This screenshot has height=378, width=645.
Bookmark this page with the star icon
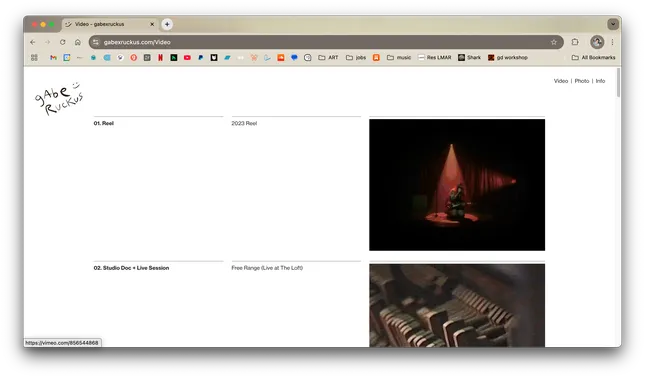coord(554,42)
